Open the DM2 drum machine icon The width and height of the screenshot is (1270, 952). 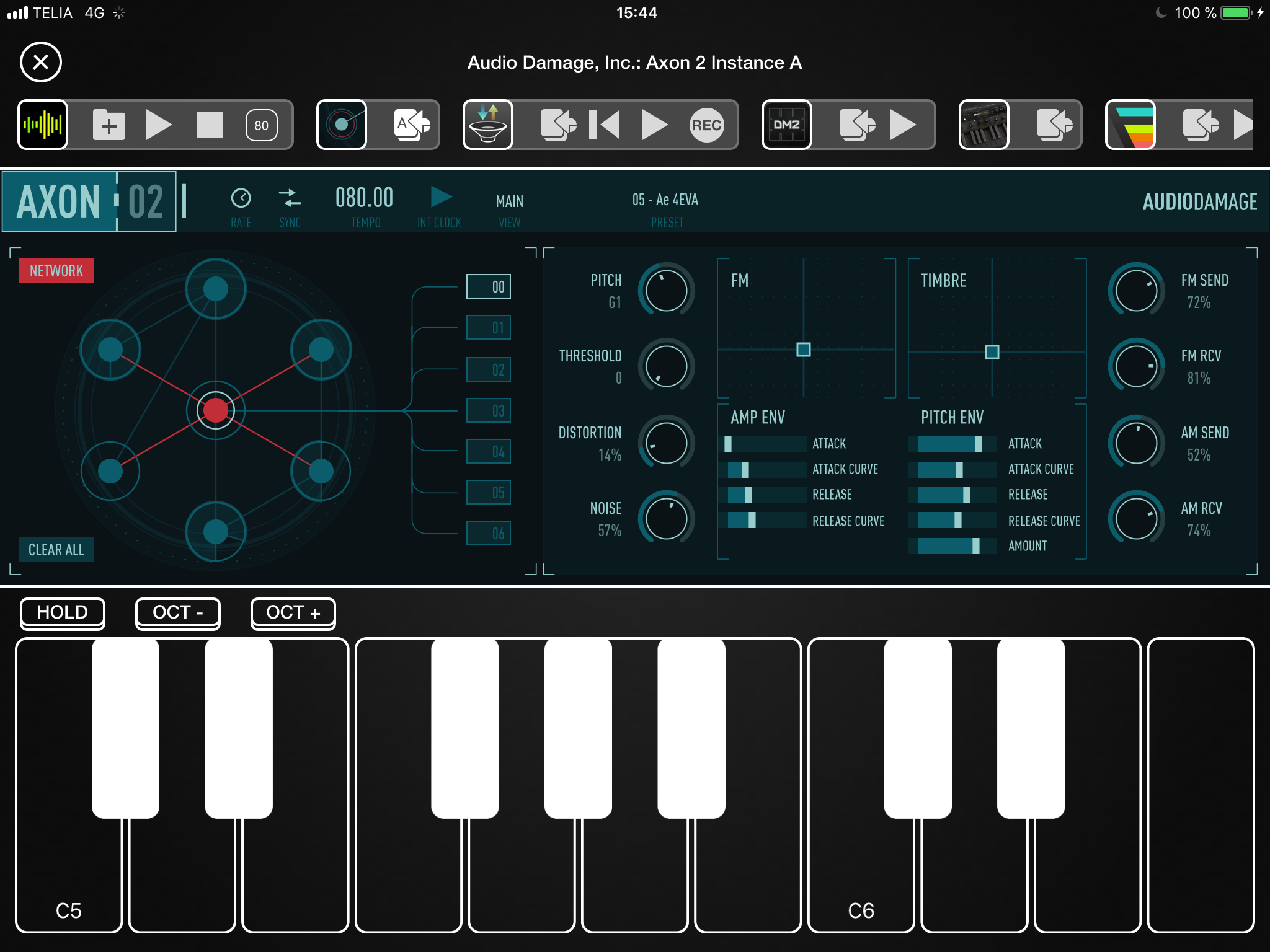click(787, 125)
